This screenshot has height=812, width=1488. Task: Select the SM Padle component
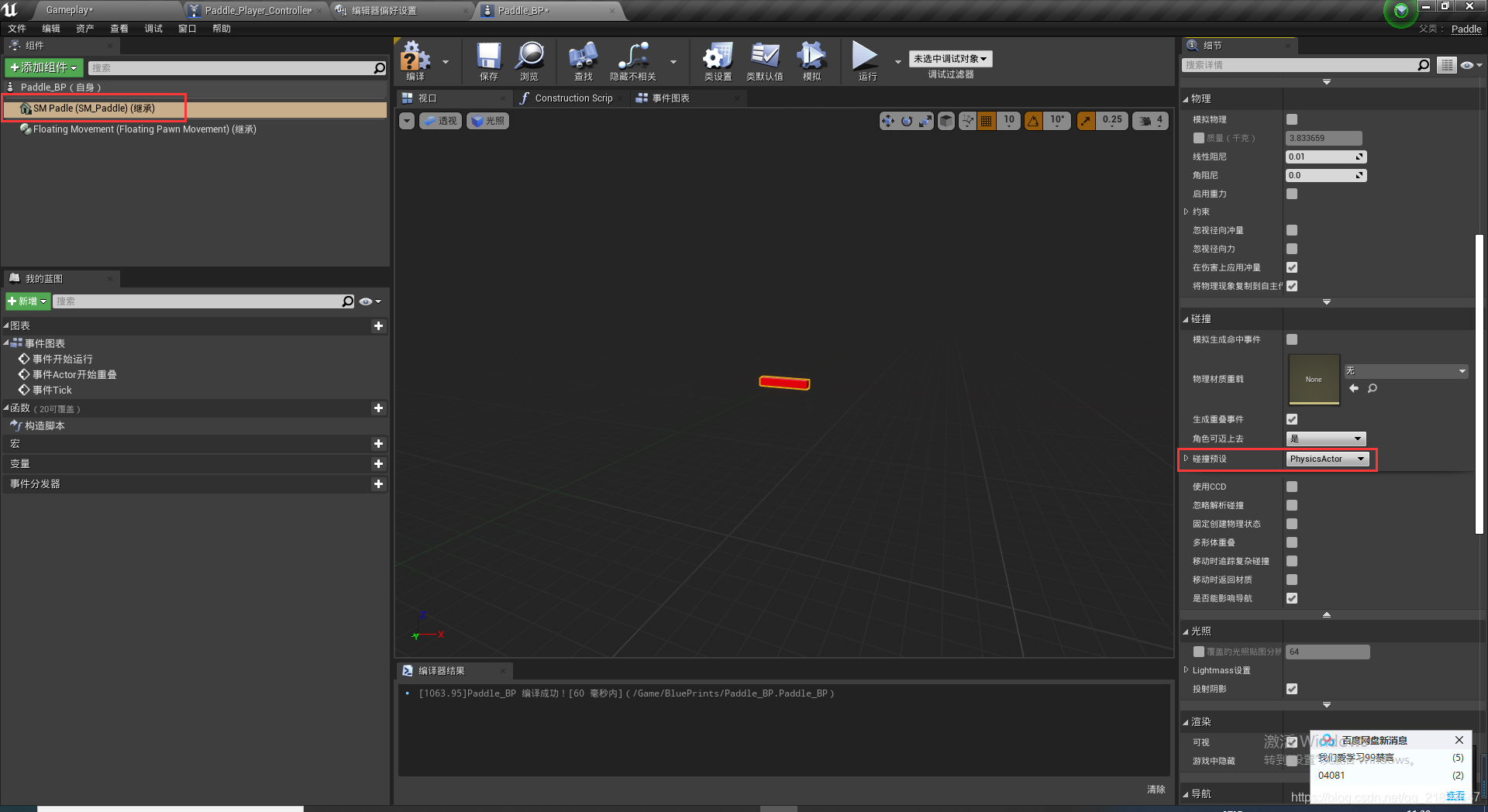click(95, 108)
